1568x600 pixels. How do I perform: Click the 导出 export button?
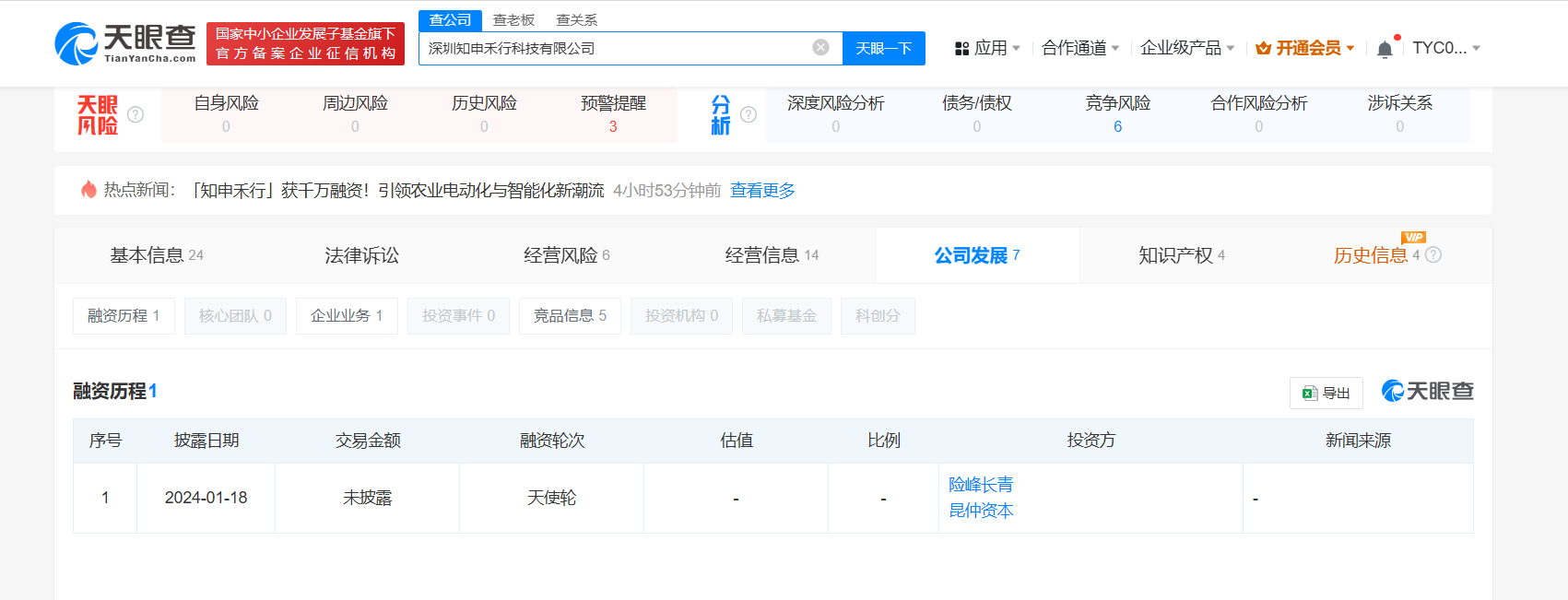click(x=1326, y=394)
